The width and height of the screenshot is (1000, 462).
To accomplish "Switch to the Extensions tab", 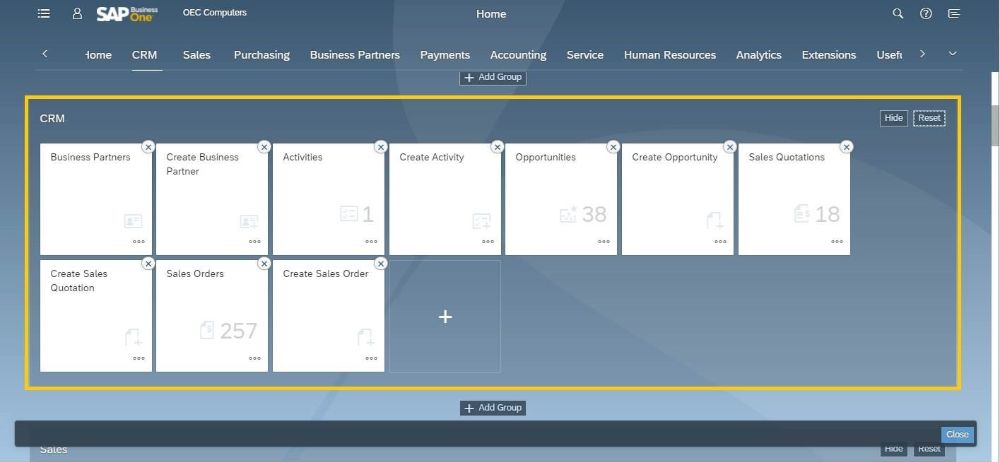I will tap(828, 55).
